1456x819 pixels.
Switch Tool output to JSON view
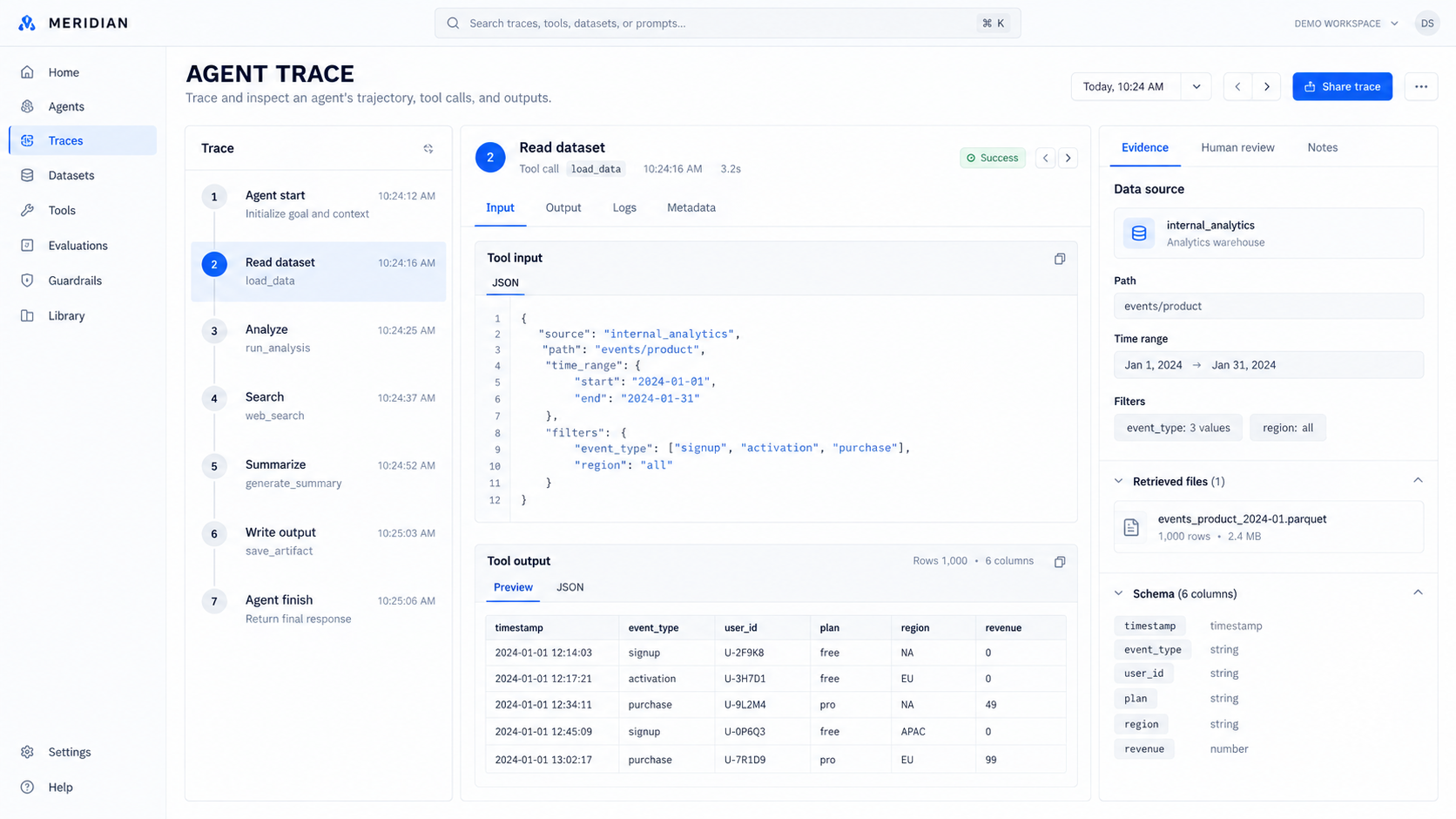(x=570, y=587)
